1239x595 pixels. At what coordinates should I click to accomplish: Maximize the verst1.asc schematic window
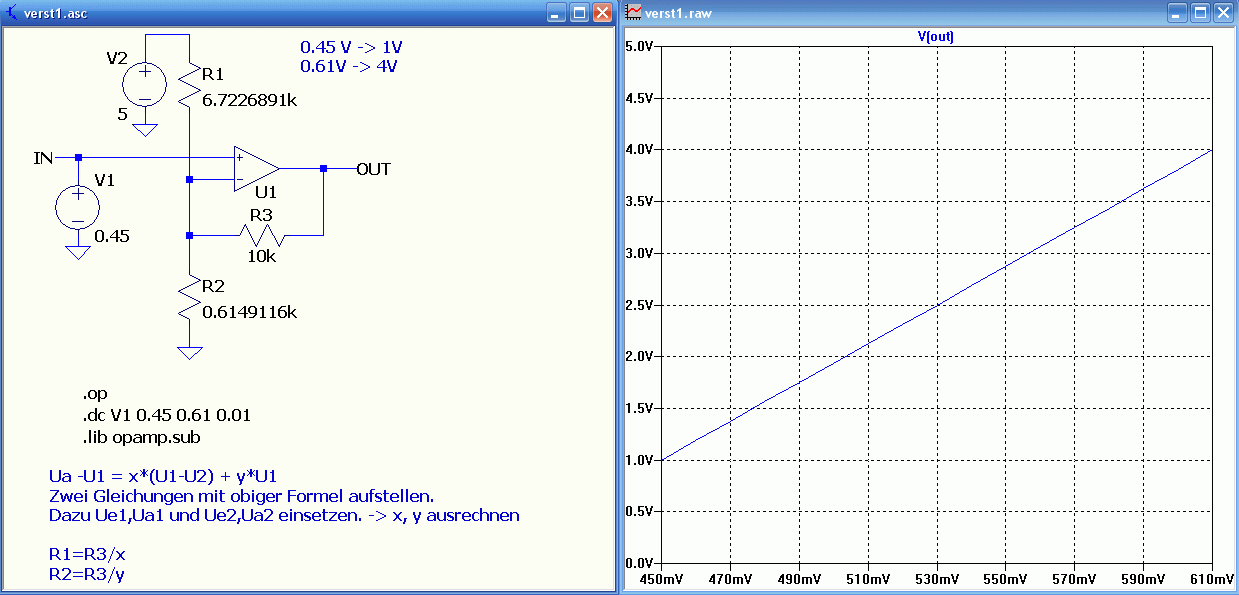pos(580,12)
